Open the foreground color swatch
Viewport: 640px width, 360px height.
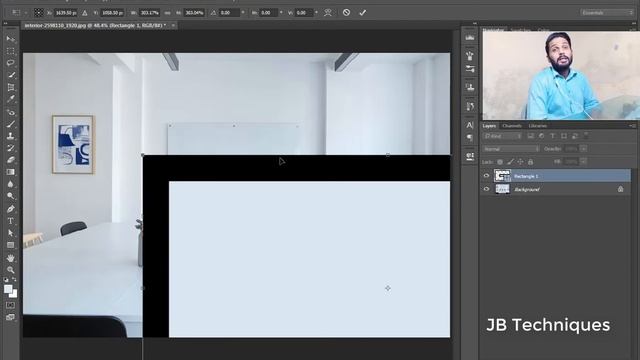point(8,289)
